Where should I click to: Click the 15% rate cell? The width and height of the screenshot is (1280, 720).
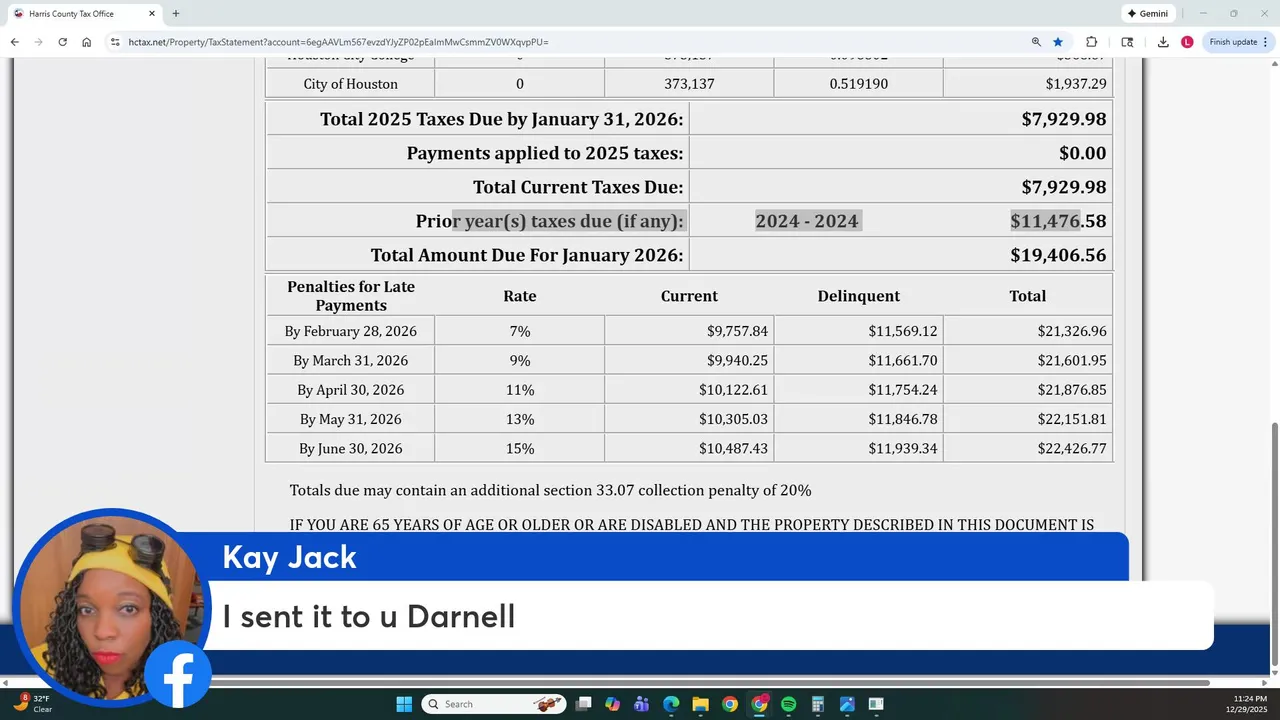click(x=519, y=448)
